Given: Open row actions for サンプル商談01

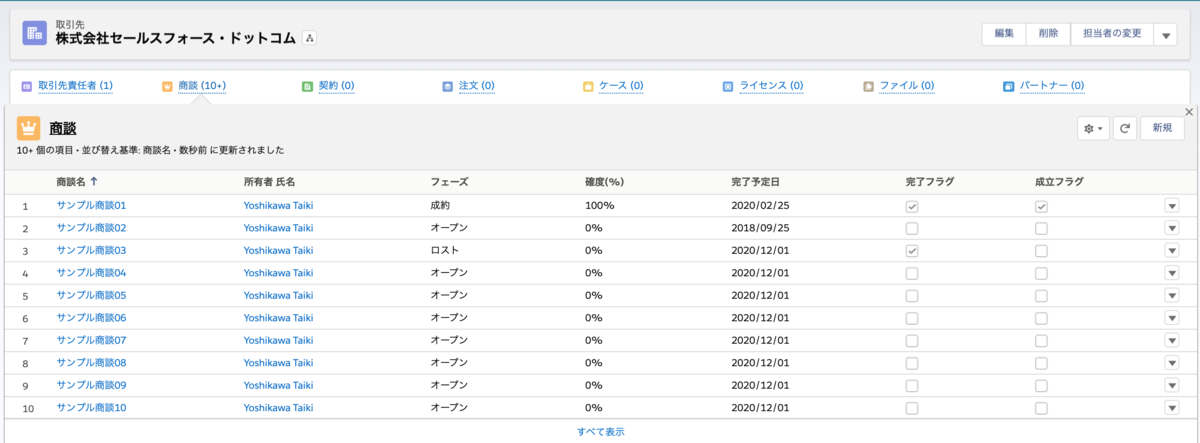Looking at the screenshot, I should point(1172,205).
